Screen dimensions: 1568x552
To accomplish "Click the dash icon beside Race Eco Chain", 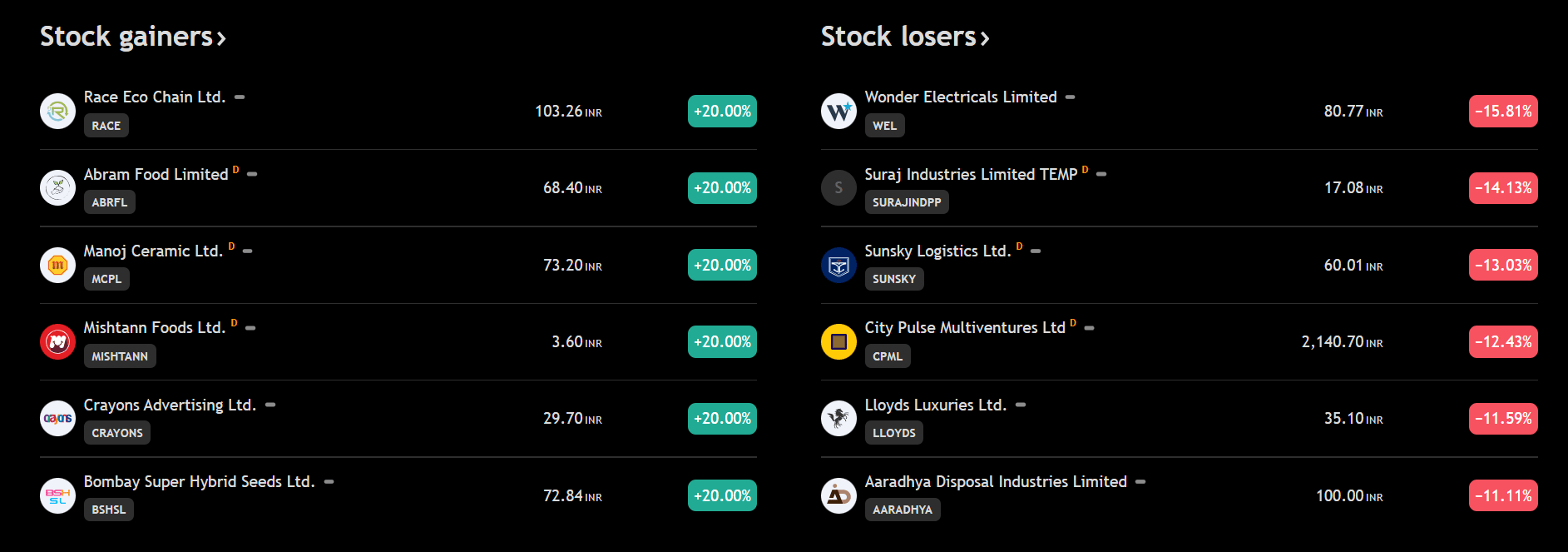I will 240,97.
